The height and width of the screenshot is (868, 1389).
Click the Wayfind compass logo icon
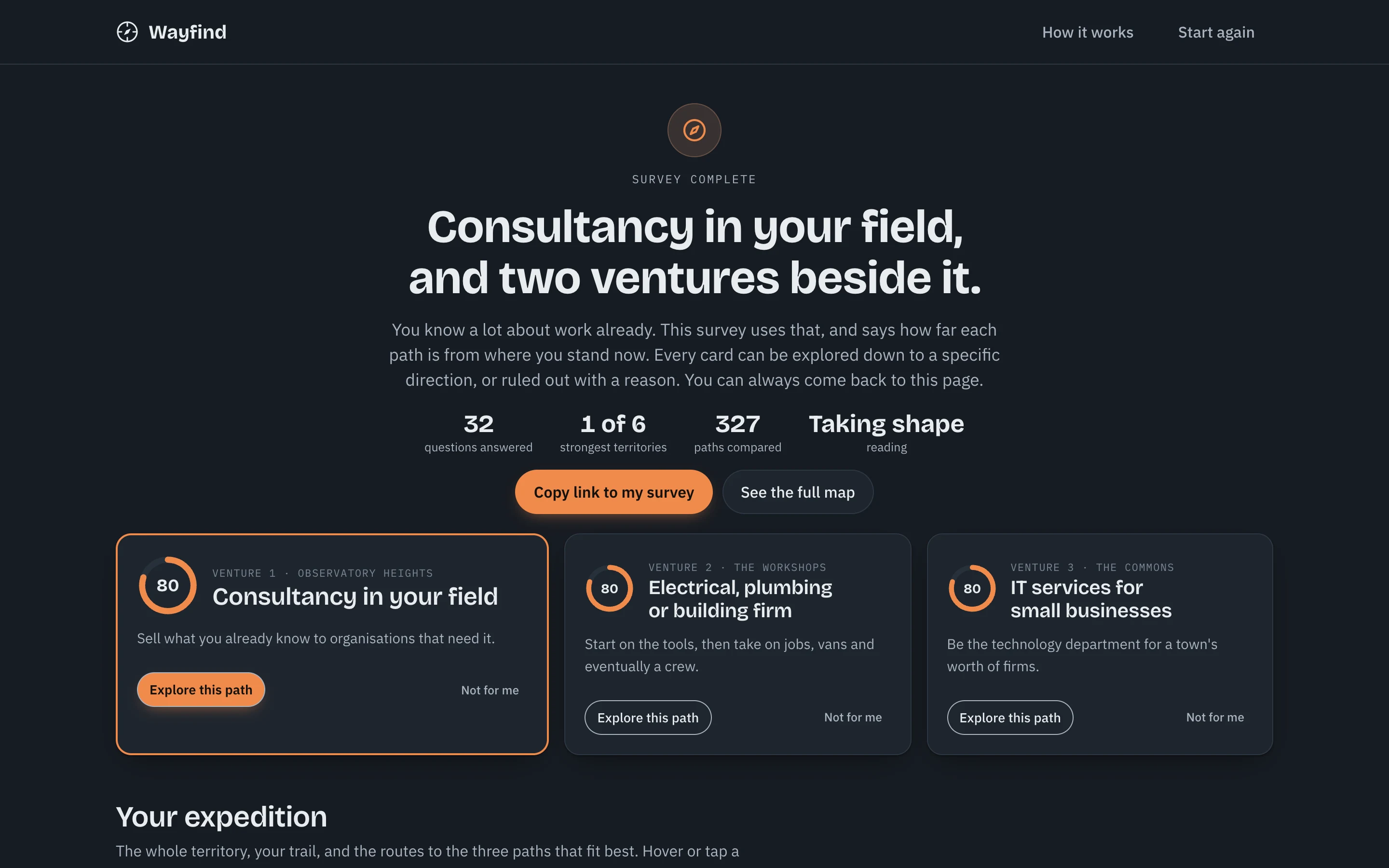(x=127, y=32)
